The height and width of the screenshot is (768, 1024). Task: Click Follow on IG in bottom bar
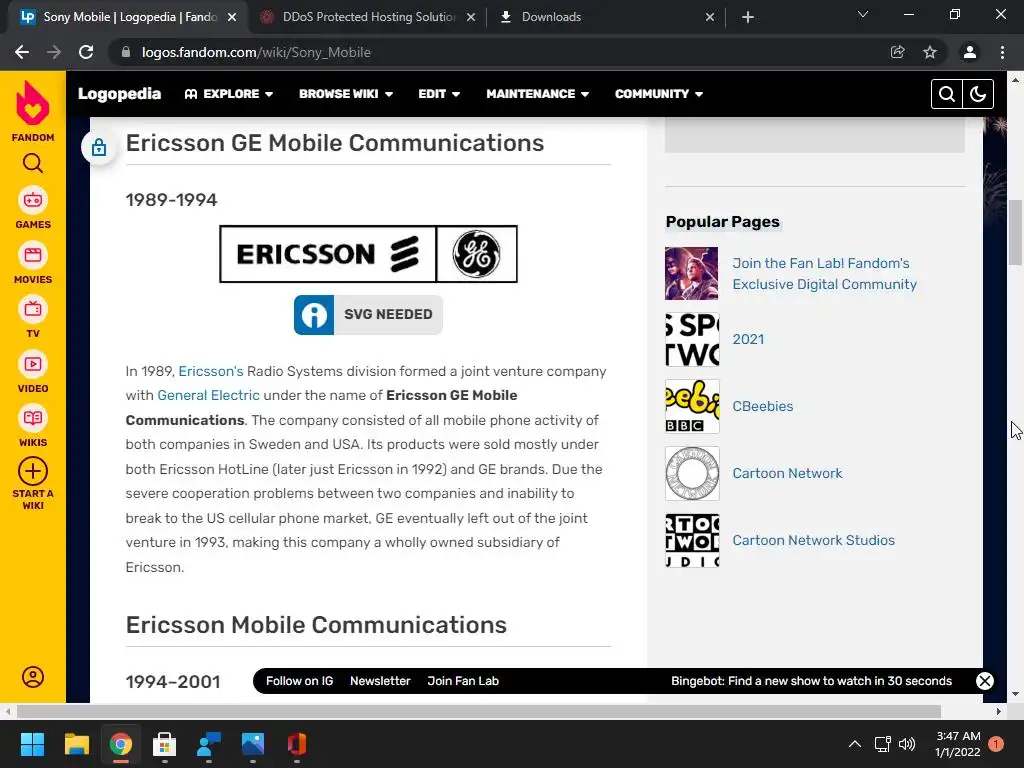pyautogui.click(x=299, y=681)
